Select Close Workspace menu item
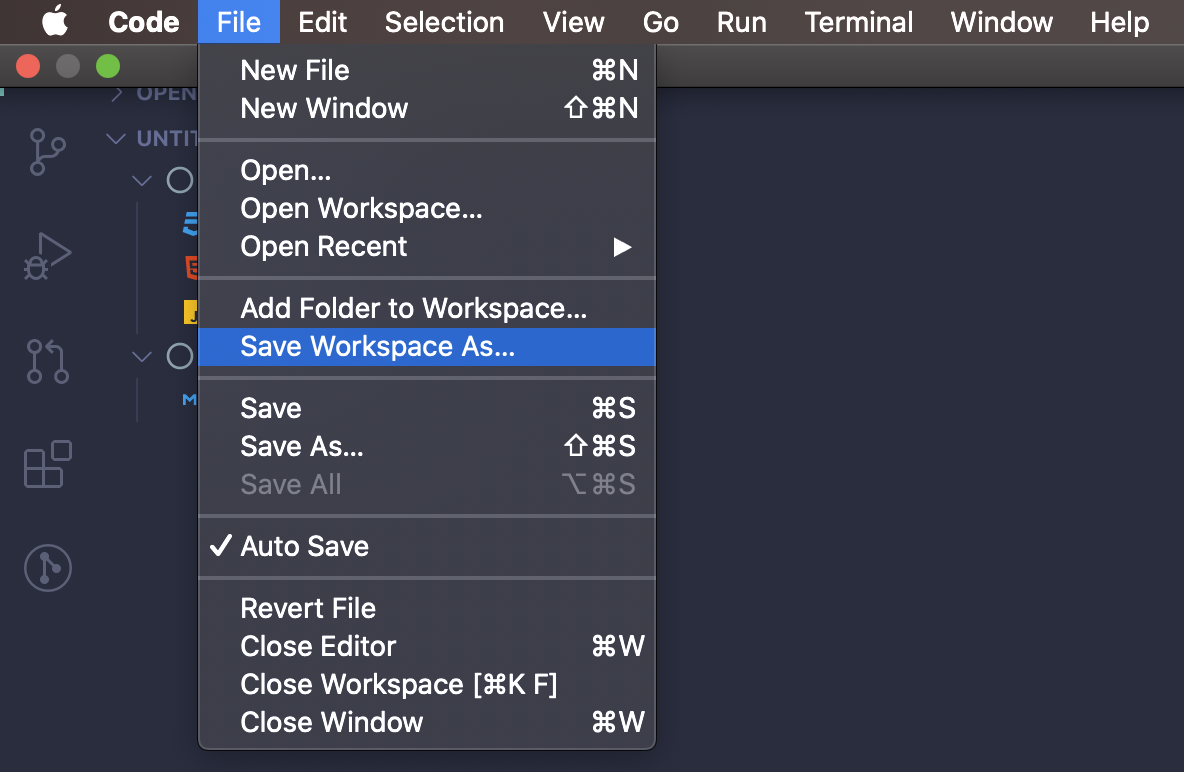The width and height of the screenshot is (1184, 772). click(x=427, y=684)
